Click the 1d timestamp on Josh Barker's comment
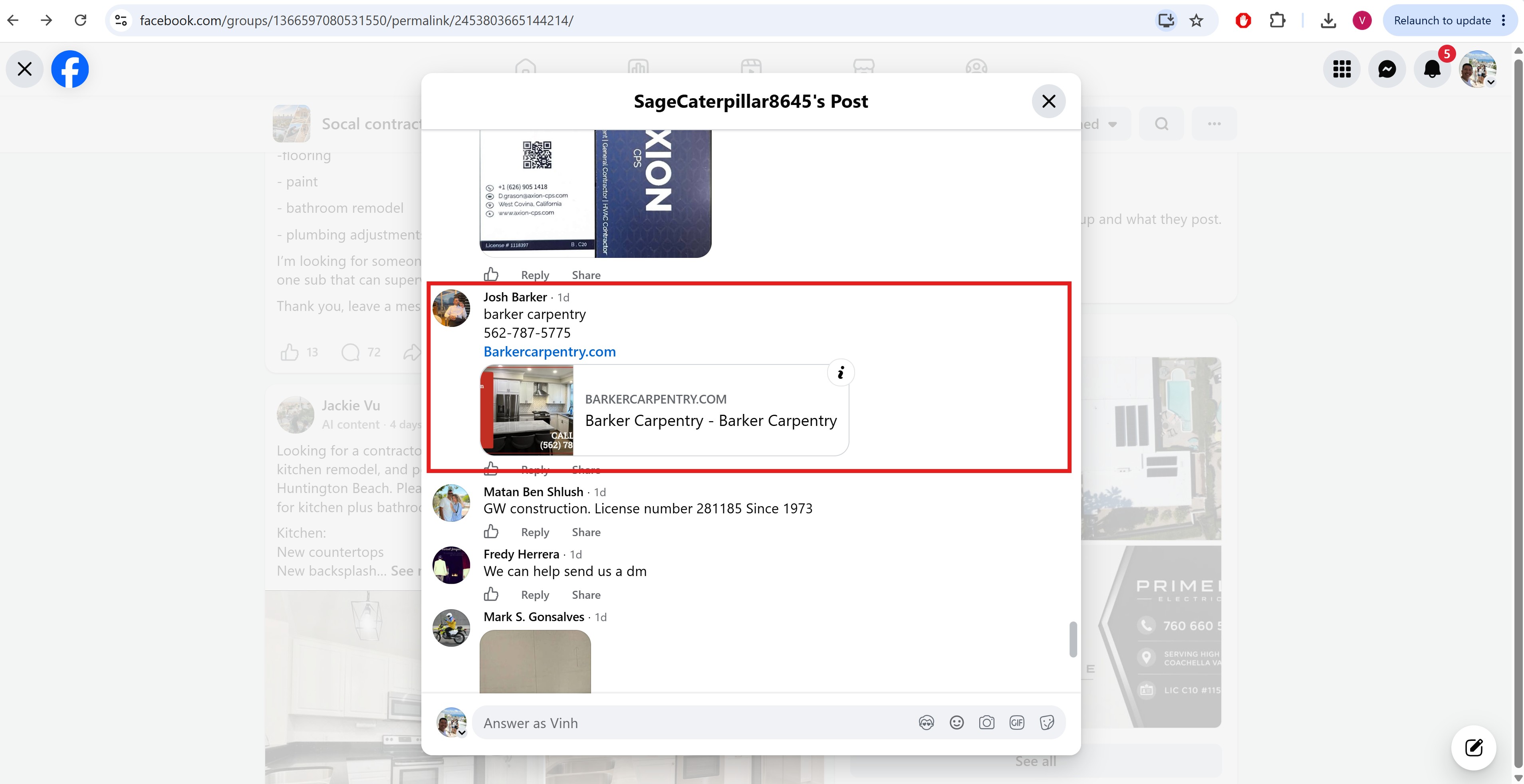 point(563,297)
